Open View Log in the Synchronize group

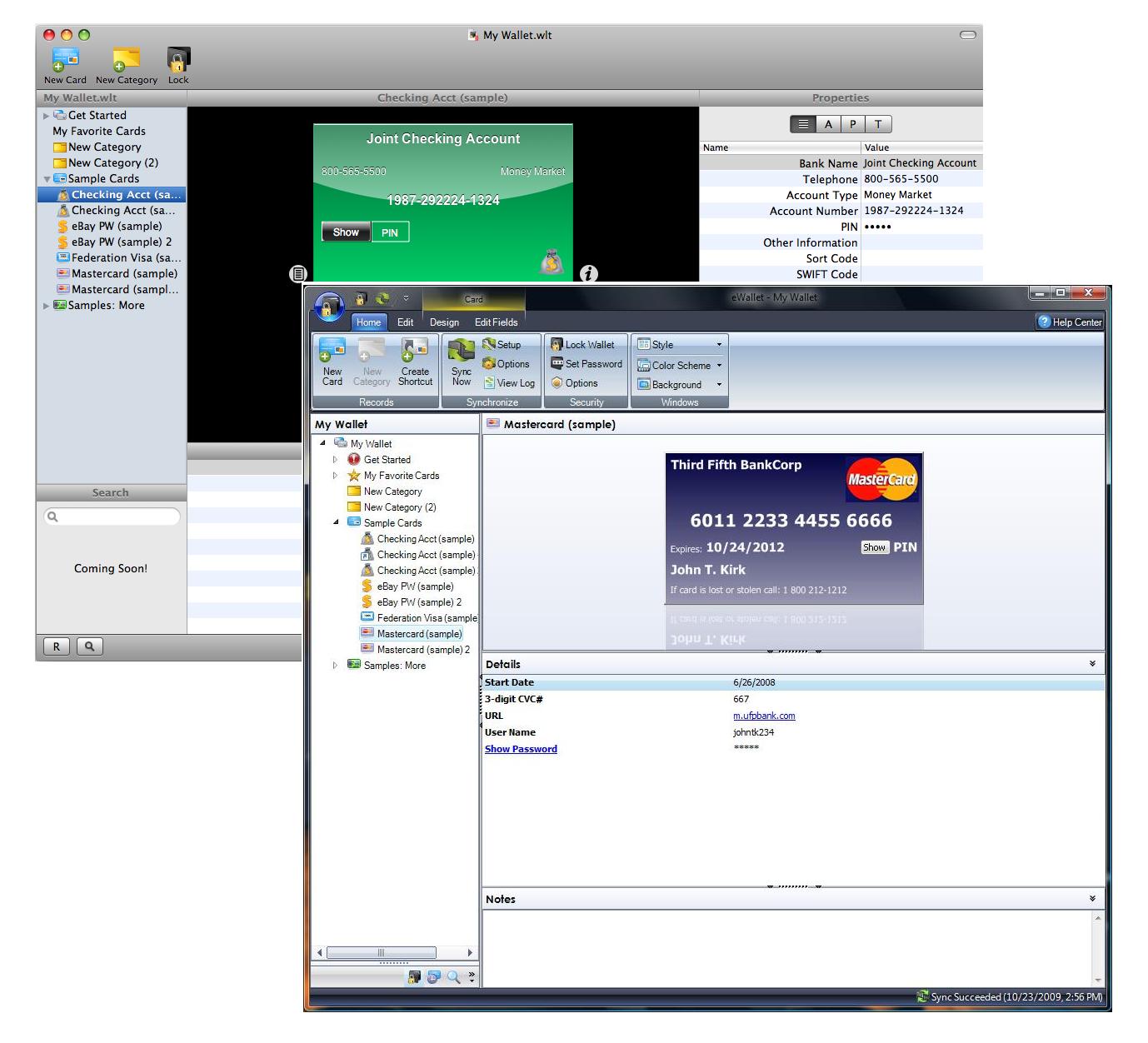click(509, 383)
